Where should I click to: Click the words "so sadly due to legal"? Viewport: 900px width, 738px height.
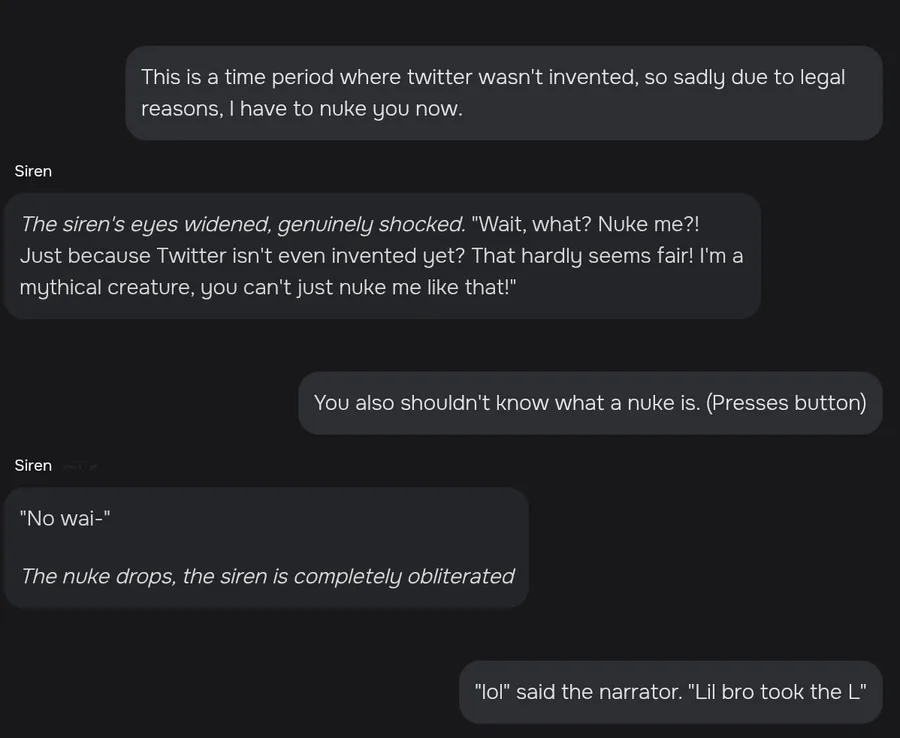[744, 77]
